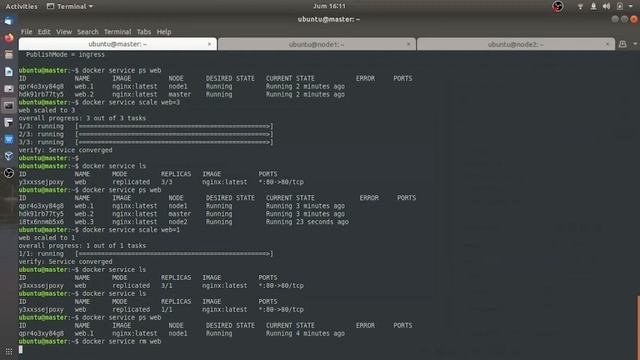The height and width of the screenshot is (360, 640).
Task: Open the File menu
Action: pos(27,32)
